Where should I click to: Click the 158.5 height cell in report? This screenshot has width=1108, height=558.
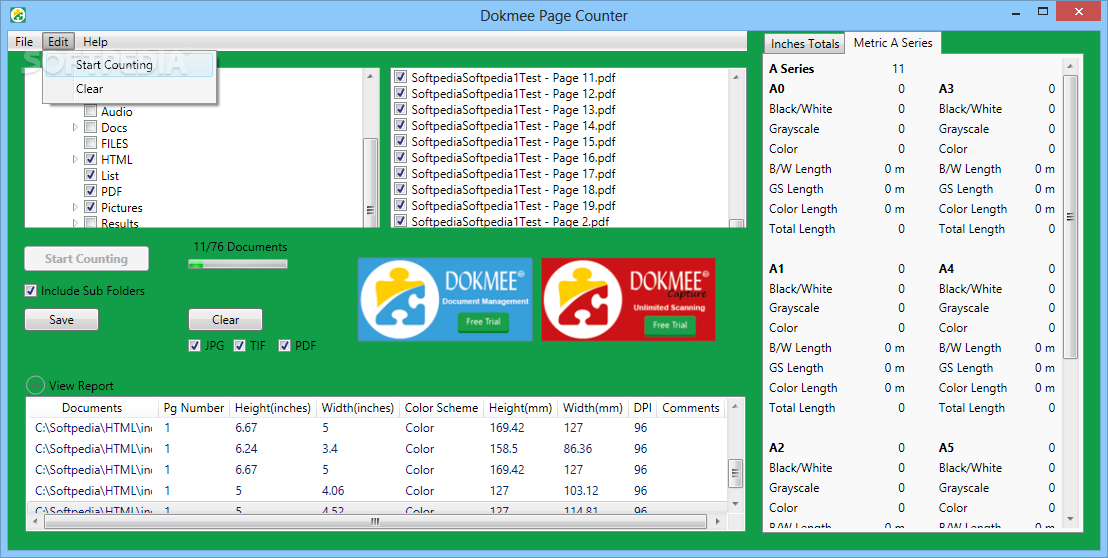click(x=504, y=449)
